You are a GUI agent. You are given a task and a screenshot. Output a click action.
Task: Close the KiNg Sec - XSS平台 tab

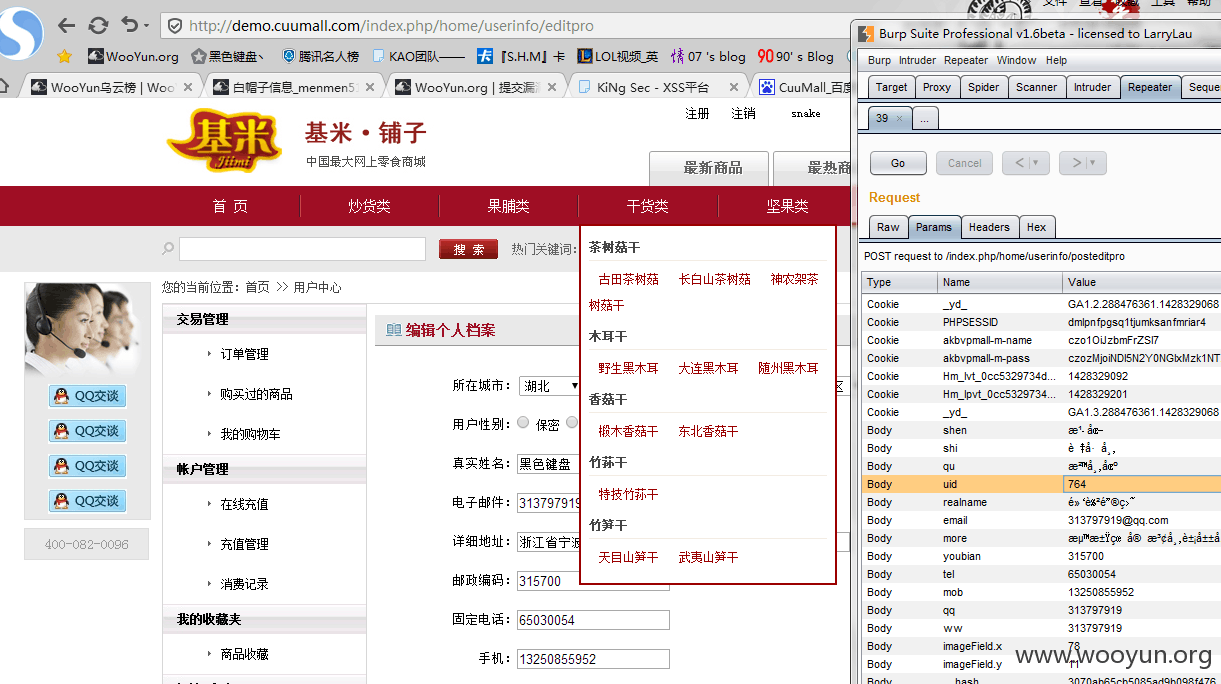point(733,87)
